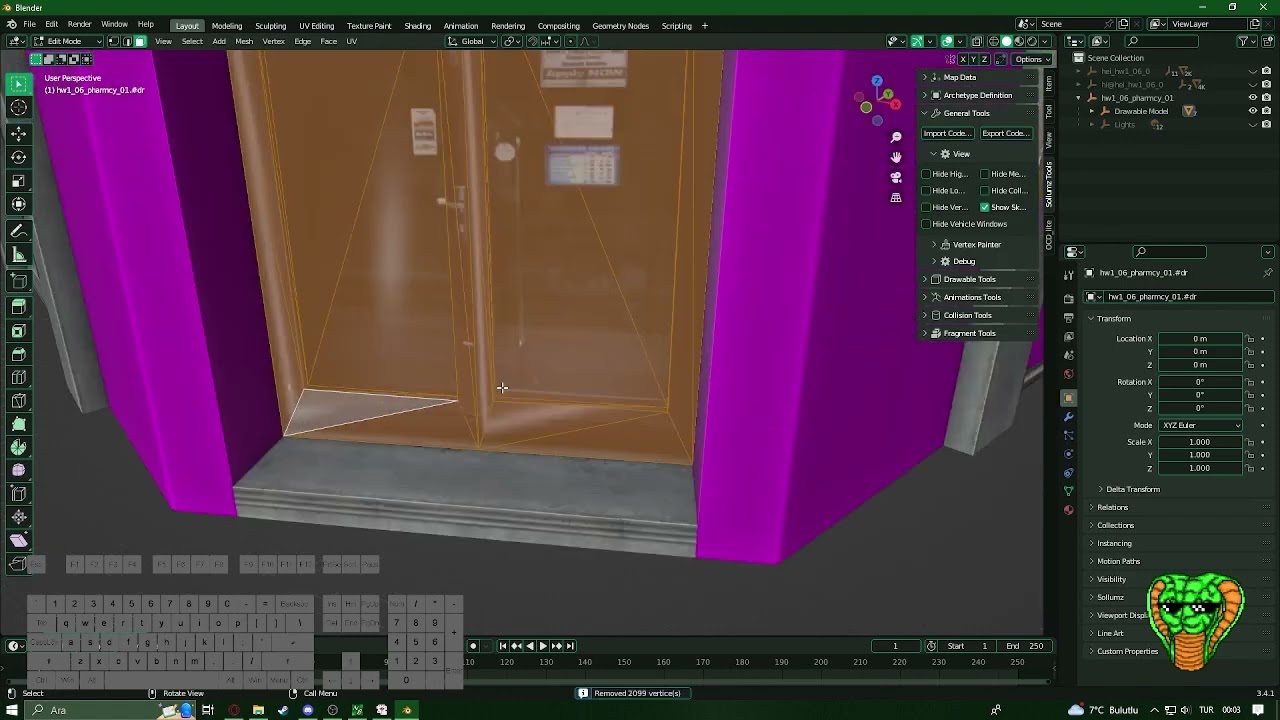Open the Global orientation dropdown
The height and width of the screenshot is (720, 1280).
point(471,41)
